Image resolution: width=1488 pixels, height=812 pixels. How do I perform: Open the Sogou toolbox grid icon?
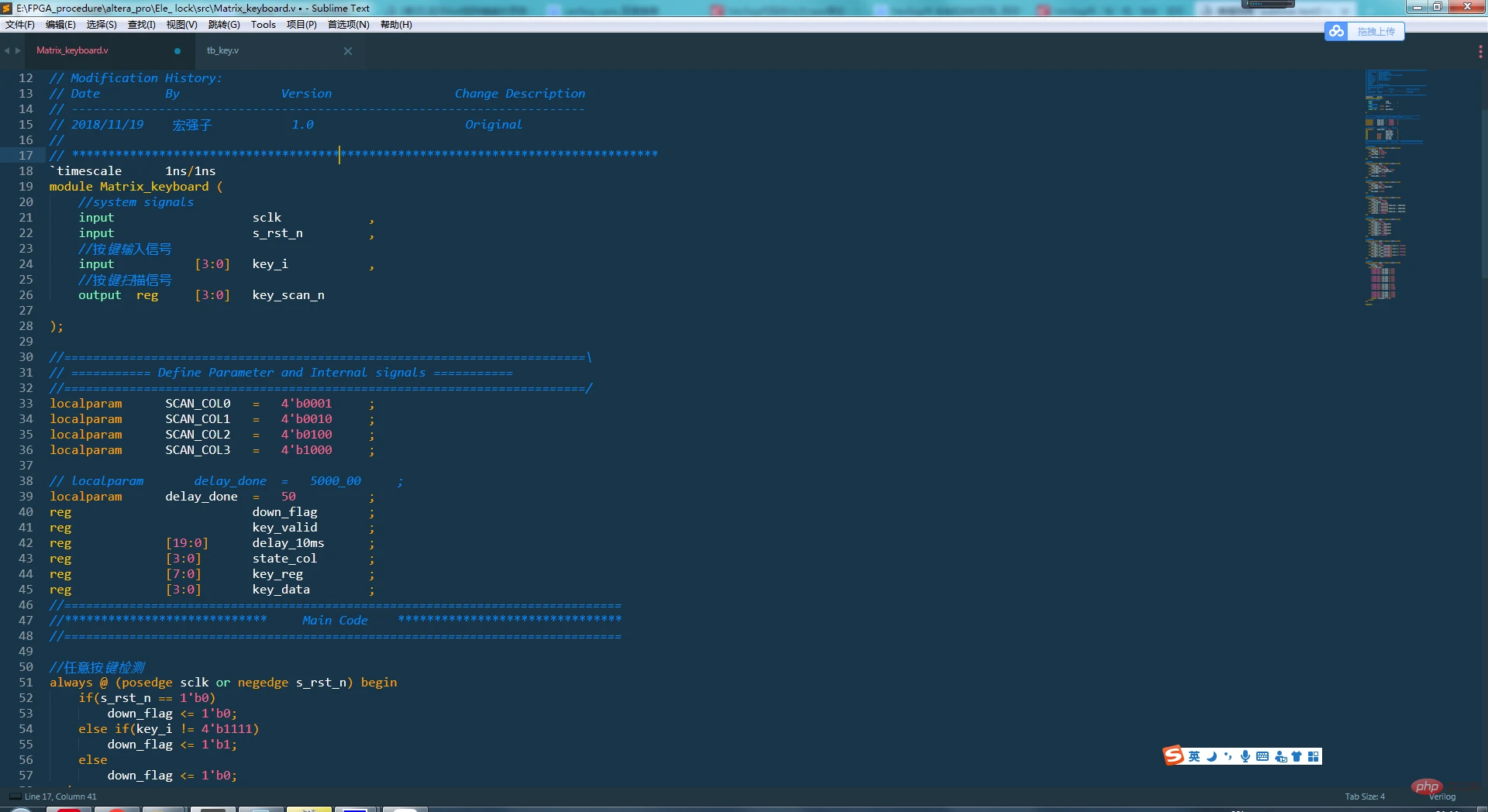pyautogui.click(x=1314, y=756)
